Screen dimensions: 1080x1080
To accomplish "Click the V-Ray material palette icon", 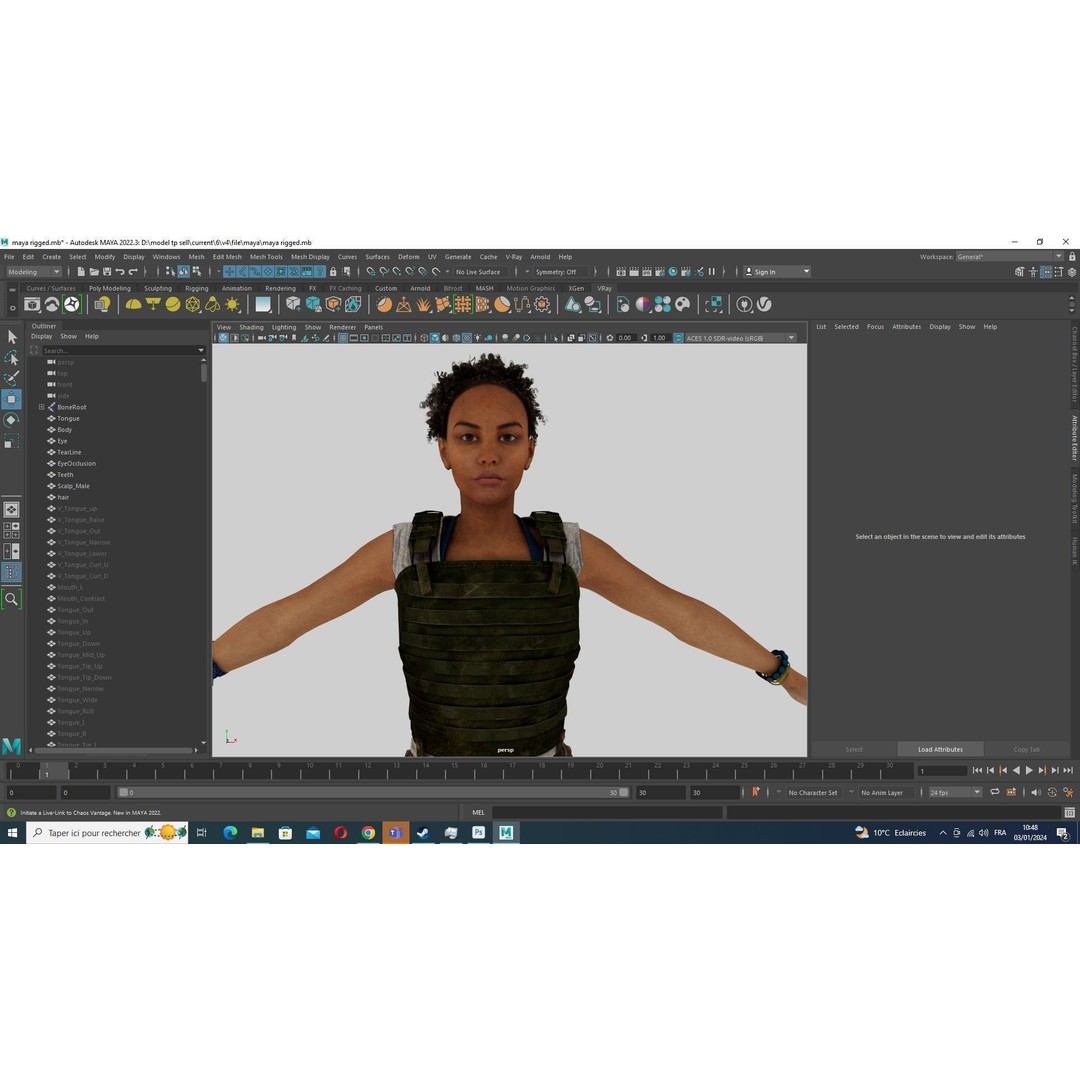I will pyautogui.click(x=683, y=304).
